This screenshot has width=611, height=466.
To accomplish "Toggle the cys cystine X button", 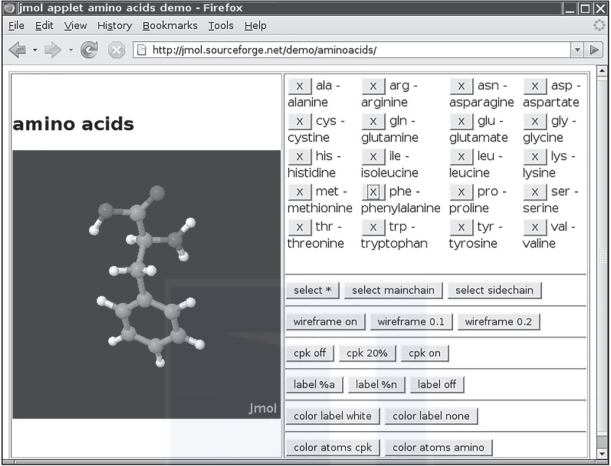I will pyautogui.click(x=299, y=122).
